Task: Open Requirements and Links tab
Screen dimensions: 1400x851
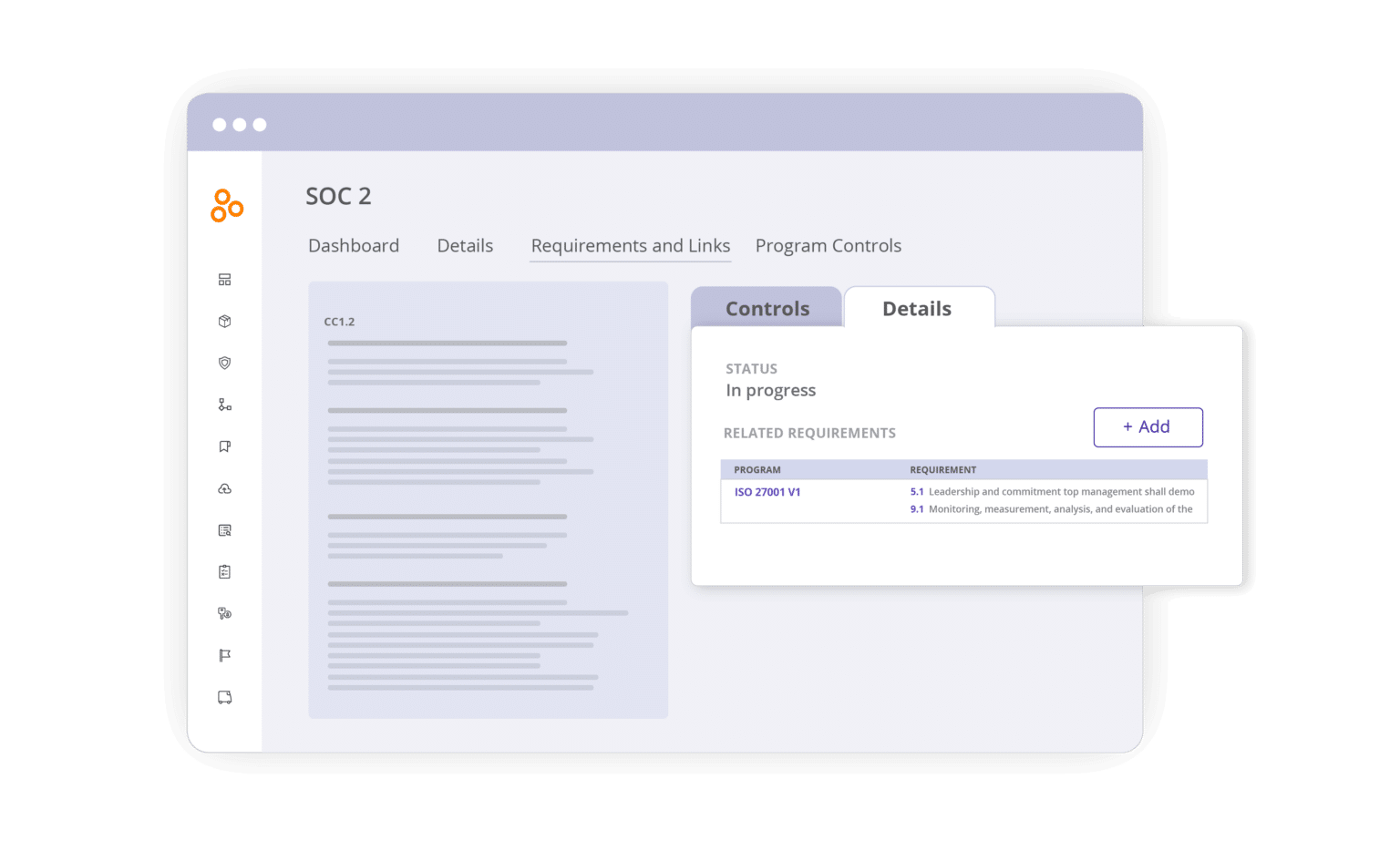Action: coord(630,246)
